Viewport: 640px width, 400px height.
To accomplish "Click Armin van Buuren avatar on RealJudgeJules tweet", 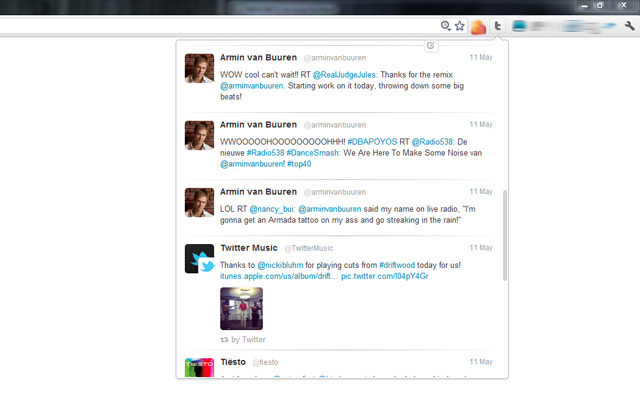I will 199,68.
